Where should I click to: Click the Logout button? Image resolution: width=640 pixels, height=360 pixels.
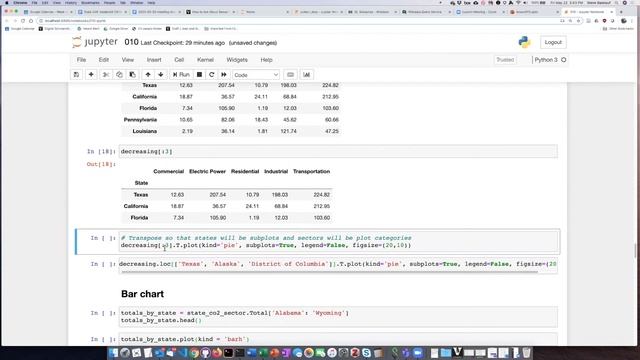click(553, 42)
